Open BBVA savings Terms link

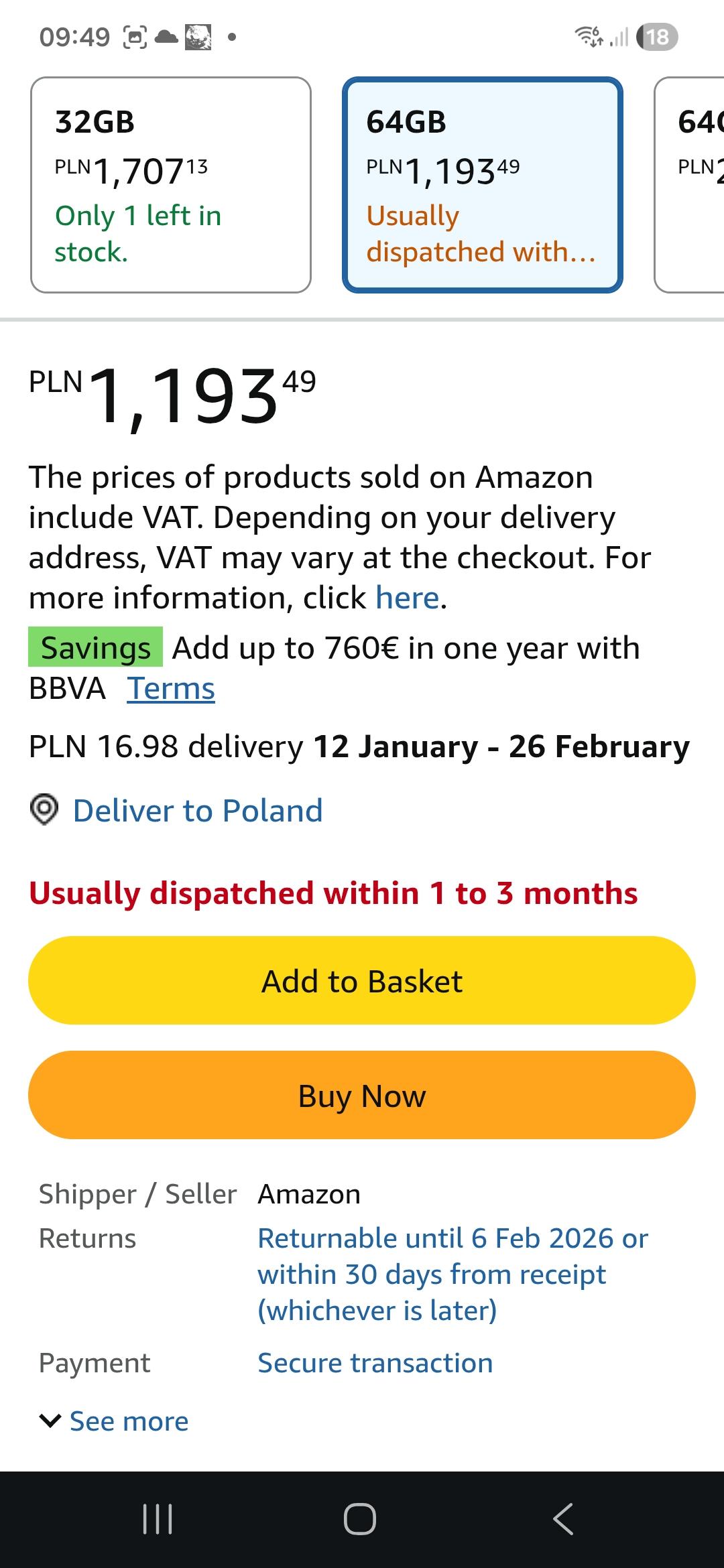pyautogui.click(x=172, y=688)
